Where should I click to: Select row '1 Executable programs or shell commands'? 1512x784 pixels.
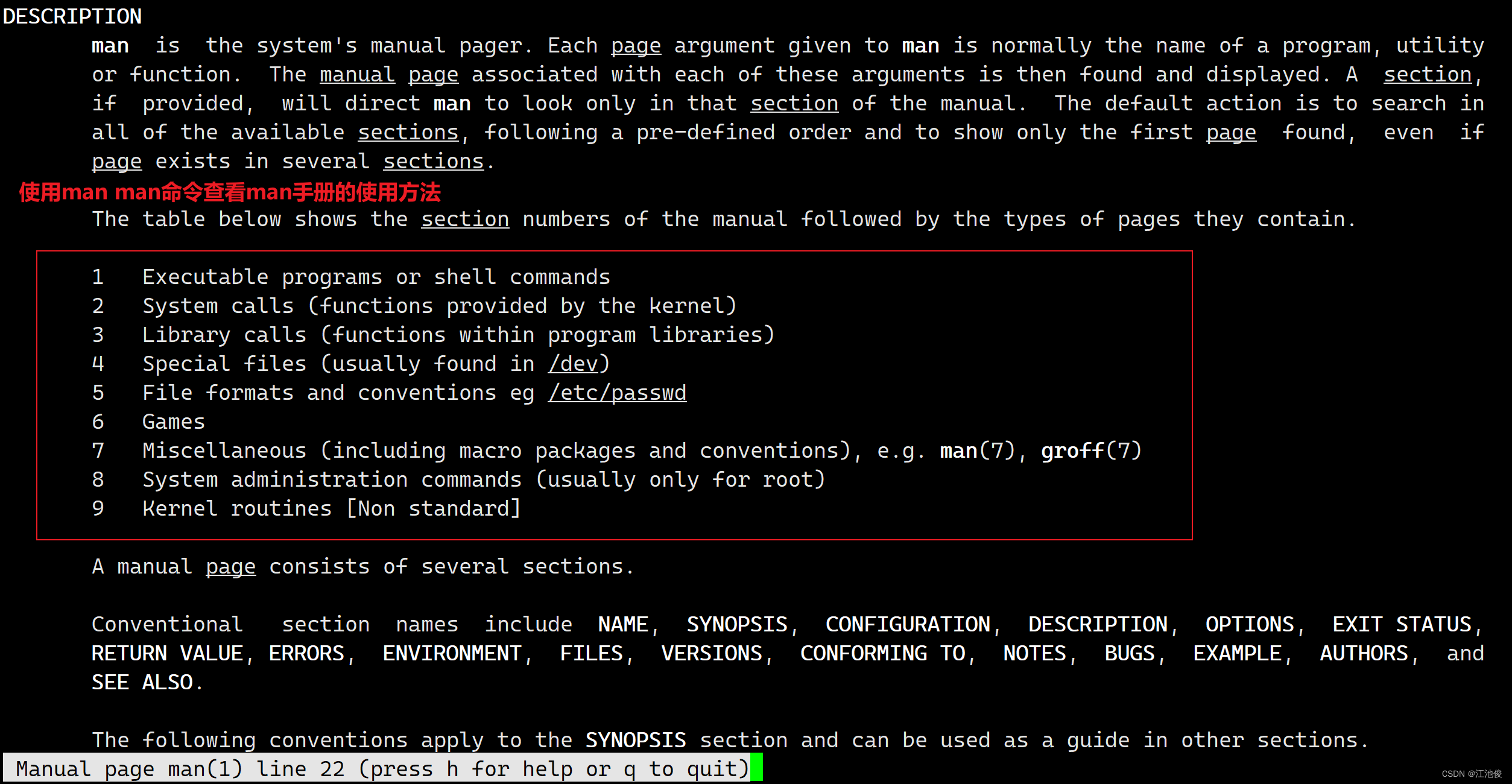point(351,277)
